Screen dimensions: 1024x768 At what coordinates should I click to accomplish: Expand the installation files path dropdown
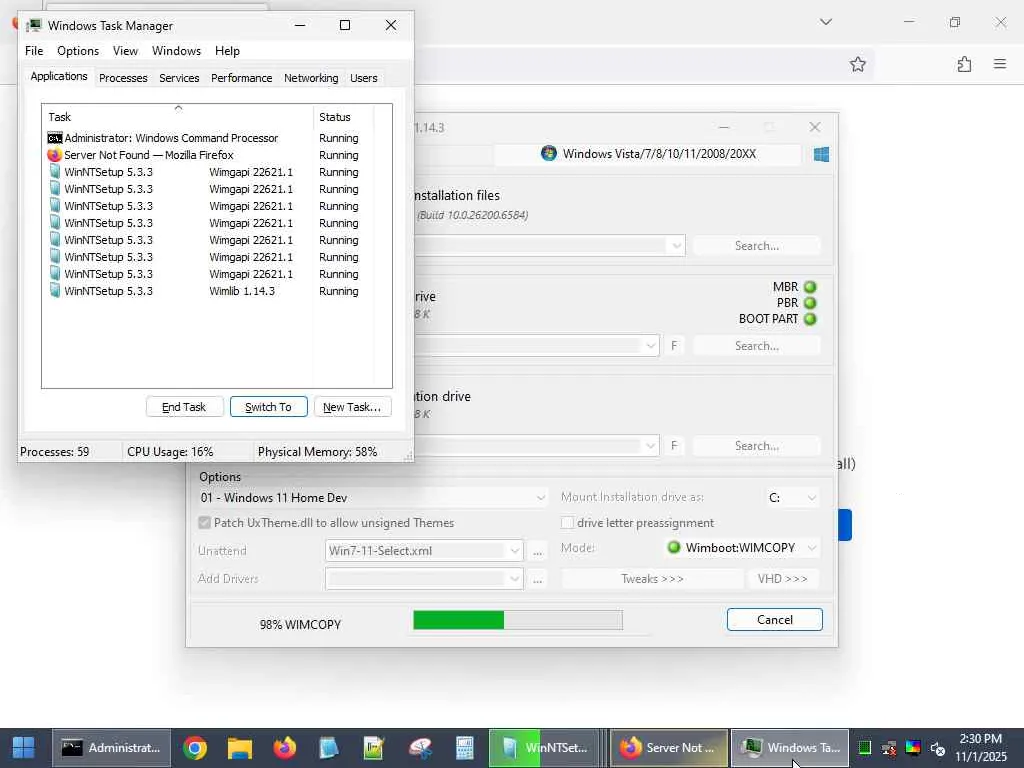tap(677, 246)
